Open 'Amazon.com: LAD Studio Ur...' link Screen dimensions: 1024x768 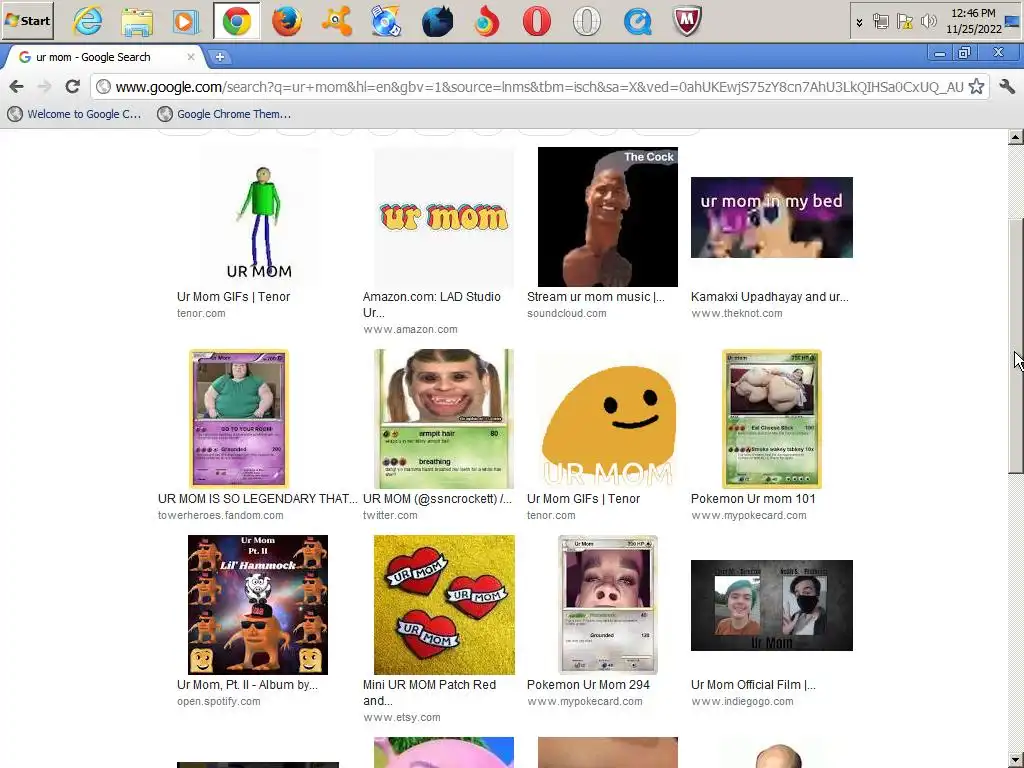[432, 304]
